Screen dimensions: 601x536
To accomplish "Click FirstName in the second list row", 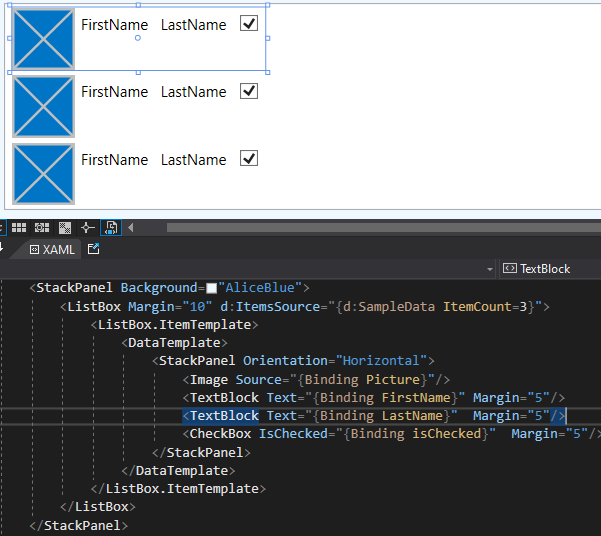I will click(115, 92).
